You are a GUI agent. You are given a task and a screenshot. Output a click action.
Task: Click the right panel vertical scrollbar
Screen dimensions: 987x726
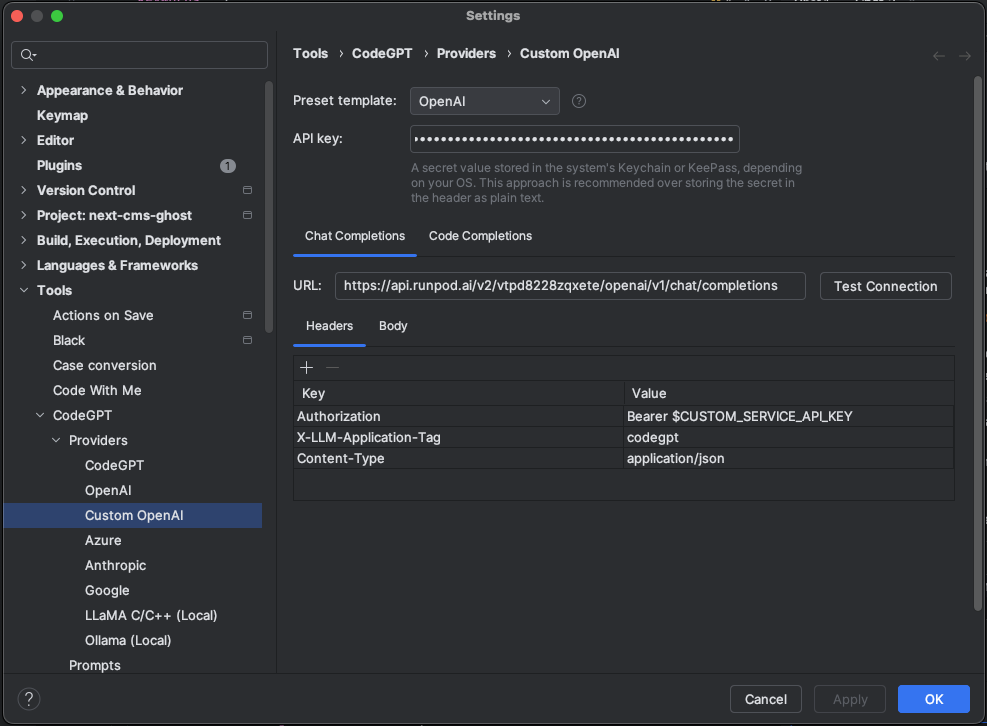[x=978, y=343]
